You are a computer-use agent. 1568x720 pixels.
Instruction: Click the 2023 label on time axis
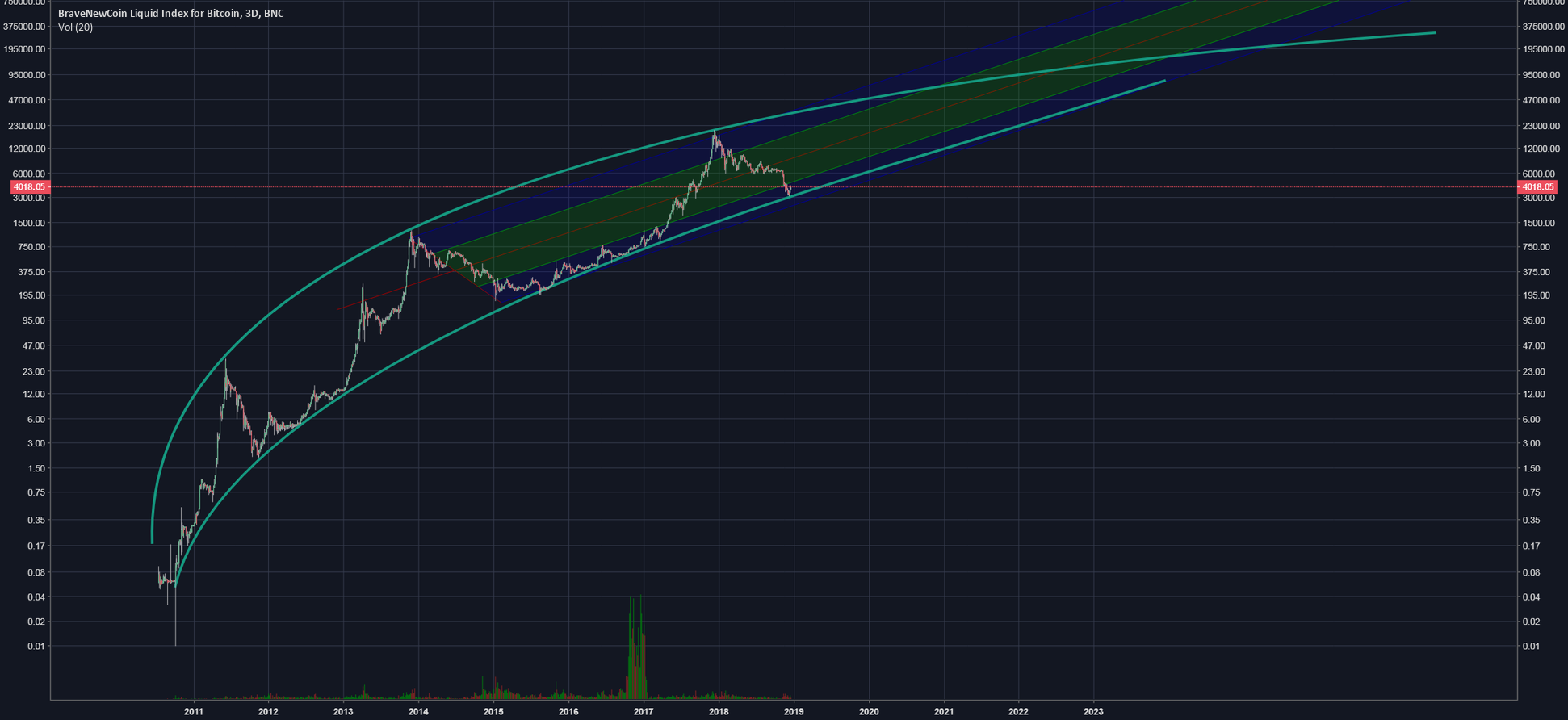click(x=1093, y=711)
